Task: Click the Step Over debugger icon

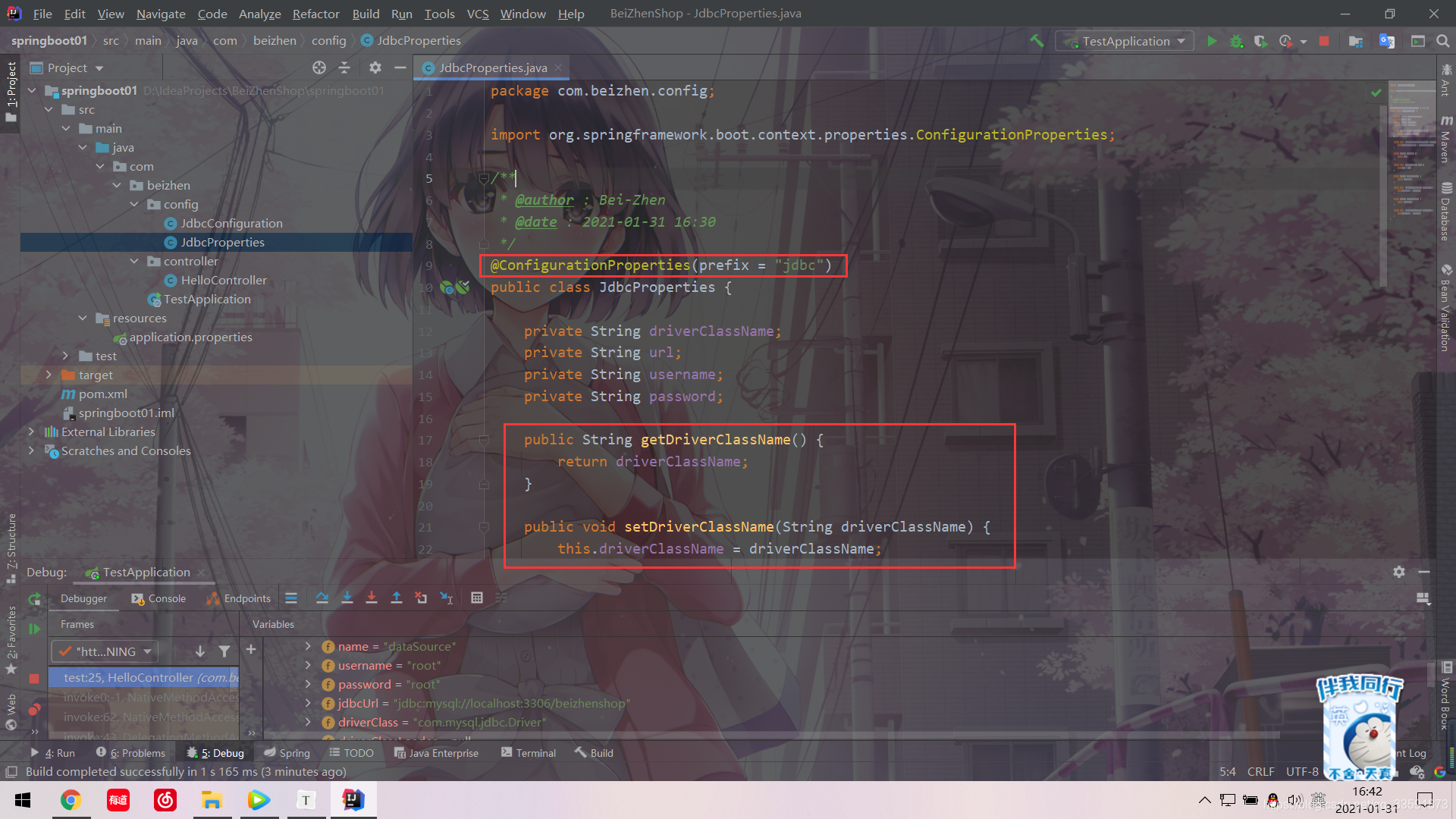Action: (x=322, y=598)
